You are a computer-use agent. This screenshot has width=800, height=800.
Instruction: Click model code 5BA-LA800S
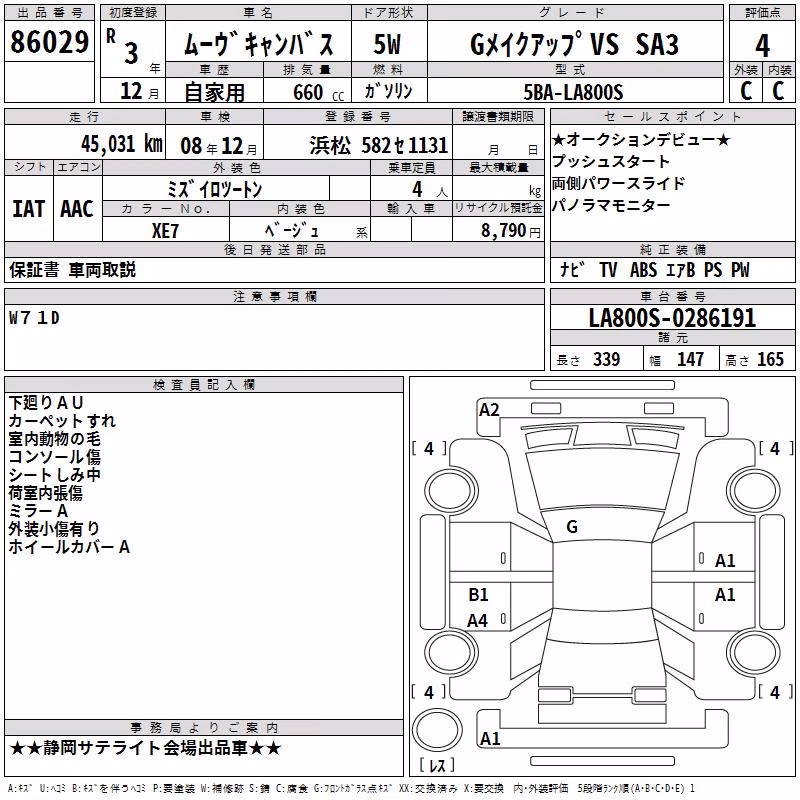click(573, 92)
